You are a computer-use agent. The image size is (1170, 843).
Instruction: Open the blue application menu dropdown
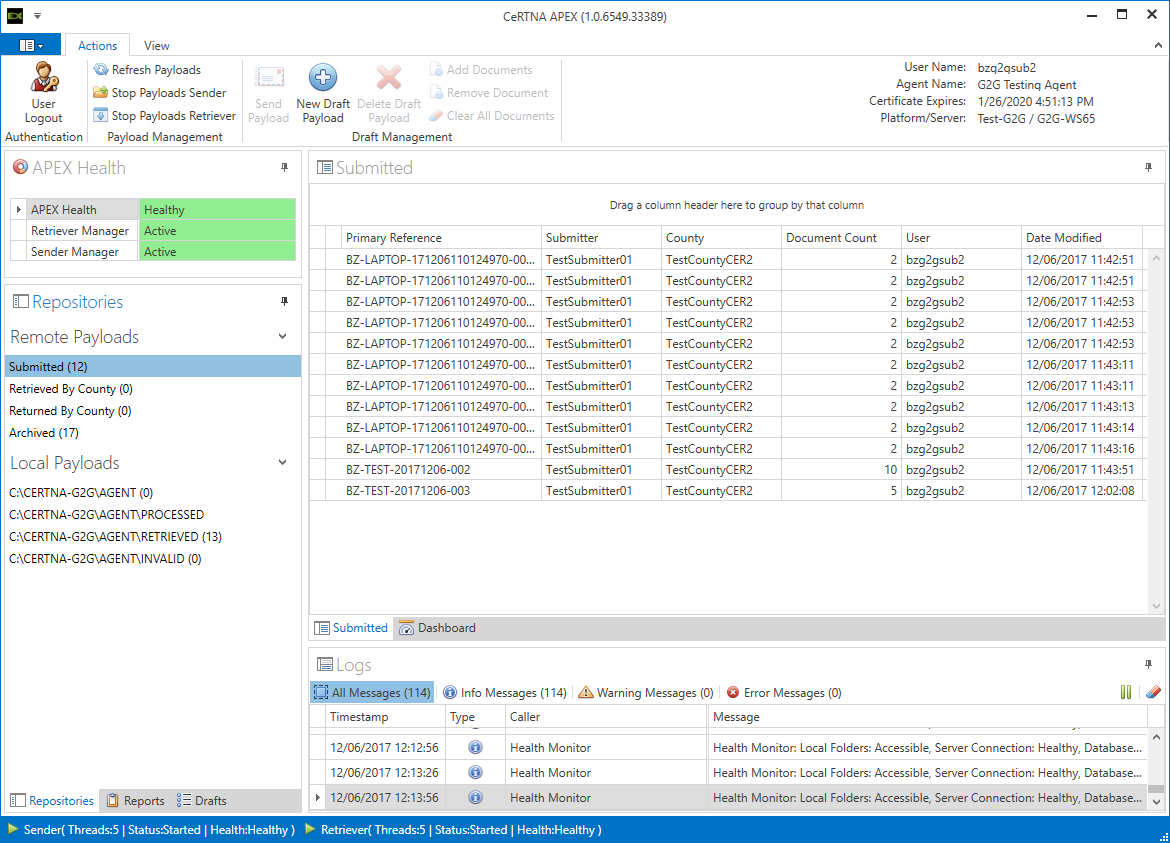point(30,45)
